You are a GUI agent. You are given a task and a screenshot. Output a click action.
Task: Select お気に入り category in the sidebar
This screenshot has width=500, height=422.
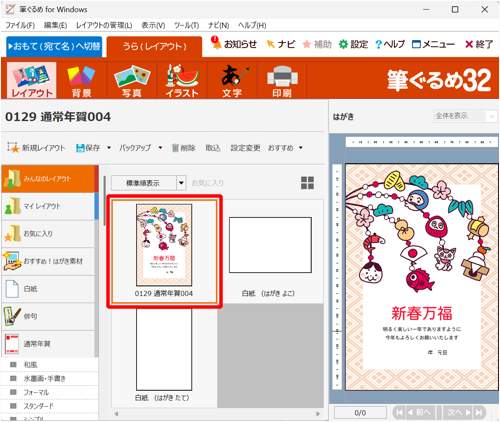coord(50,234)
